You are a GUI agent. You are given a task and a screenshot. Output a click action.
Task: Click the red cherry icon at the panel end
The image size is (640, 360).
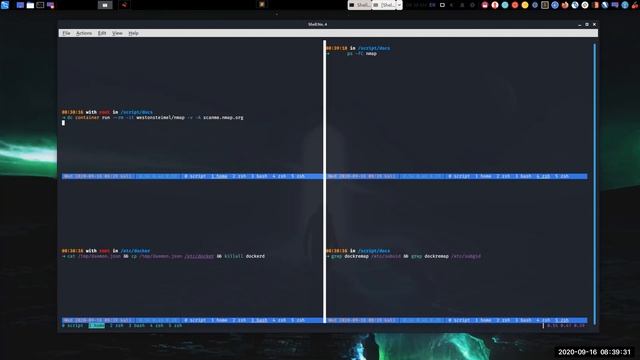tap(635, 5)
